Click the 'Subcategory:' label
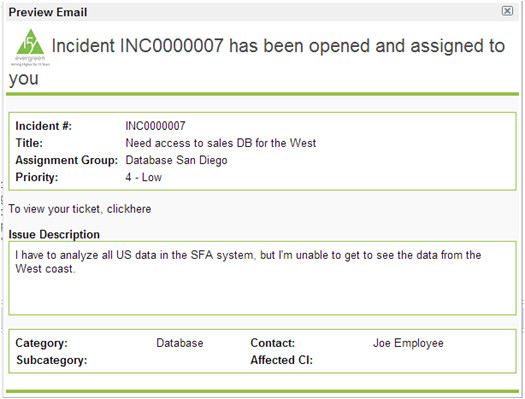The height and width of the screenshot is (399, 525). click(x=52, y=360)
